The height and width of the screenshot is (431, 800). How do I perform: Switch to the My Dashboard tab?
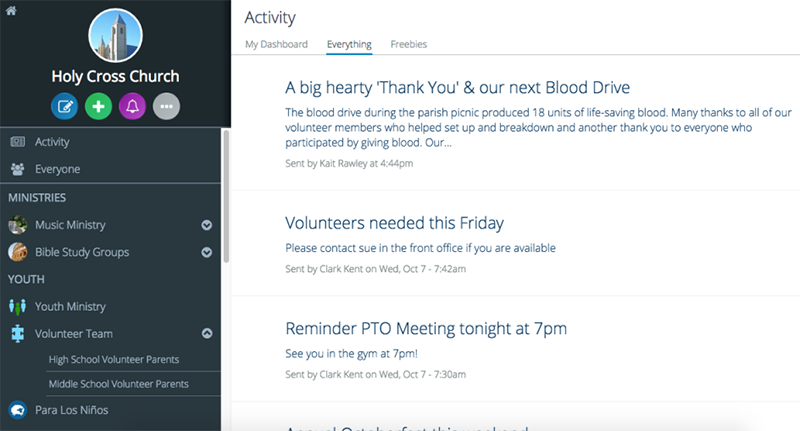click(276, 44)
